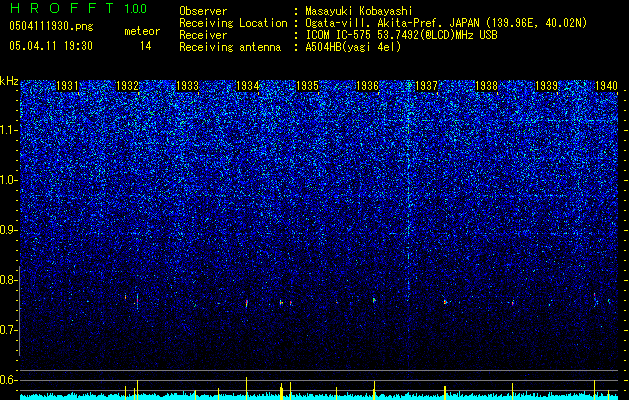Click the 1.0 kHz axis label

pos(9,181)
